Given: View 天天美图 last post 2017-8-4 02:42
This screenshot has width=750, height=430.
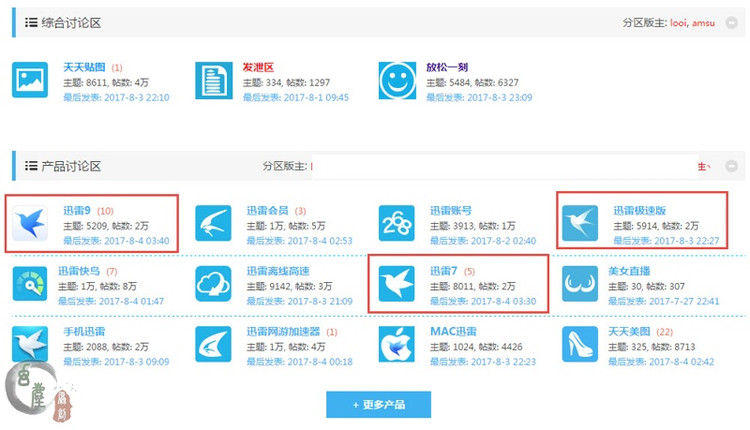Looking at the screenshot, I should pos(661,362).
